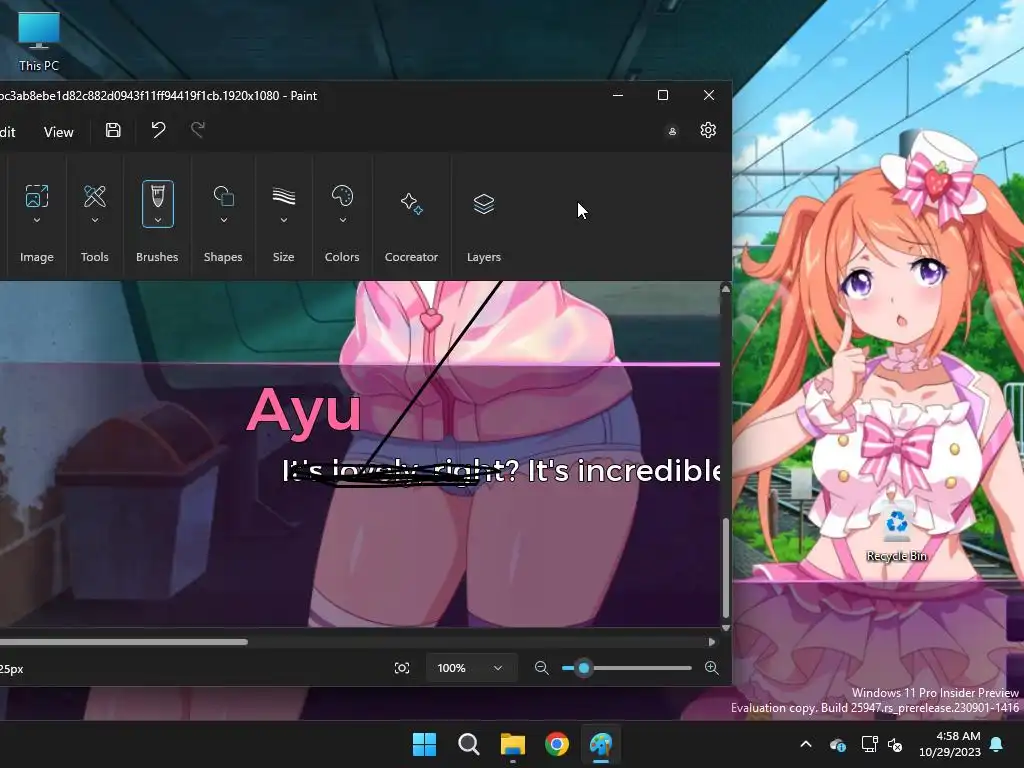Open the View menu
Image resolution: width=1024 pixels, height=768 pixels.
[x=59, y=132]
